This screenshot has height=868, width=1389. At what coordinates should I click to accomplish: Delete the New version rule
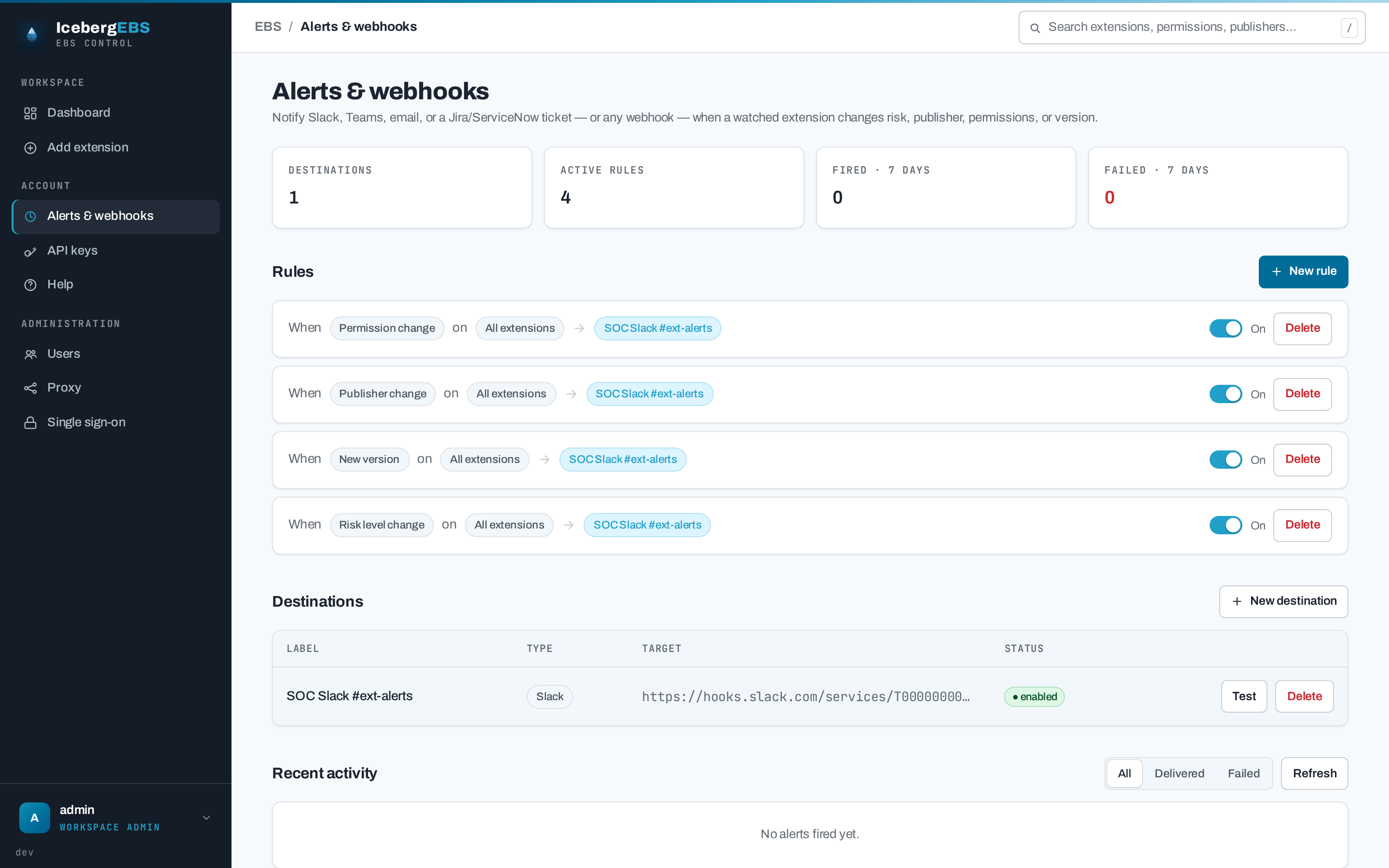click(x=1302, y=459)
